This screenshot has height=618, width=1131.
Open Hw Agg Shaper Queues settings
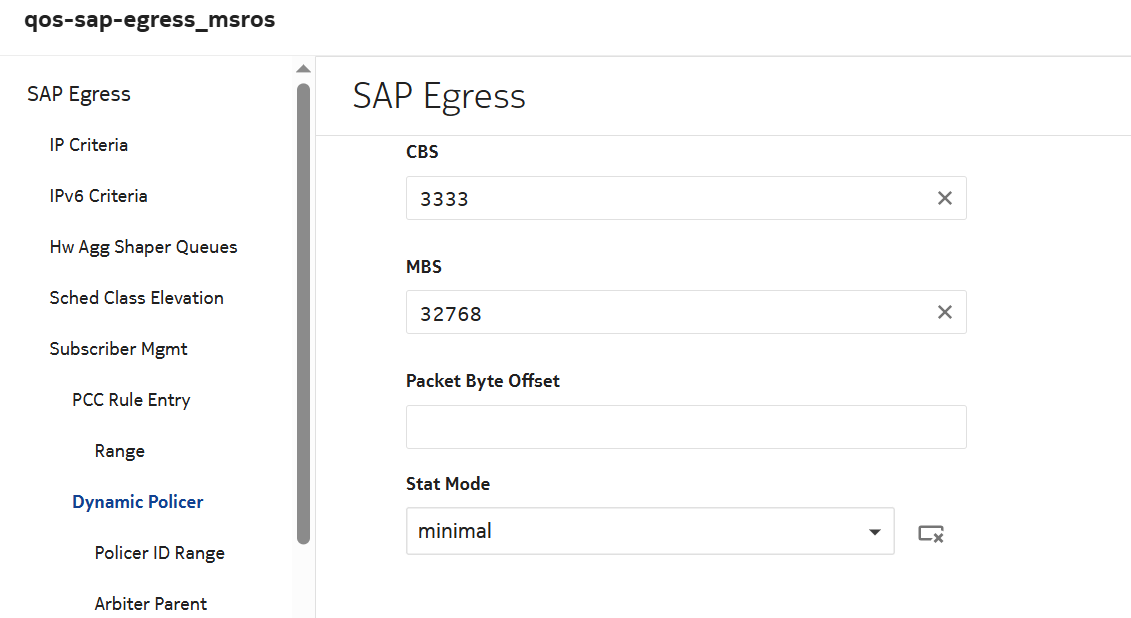[143, 246]
